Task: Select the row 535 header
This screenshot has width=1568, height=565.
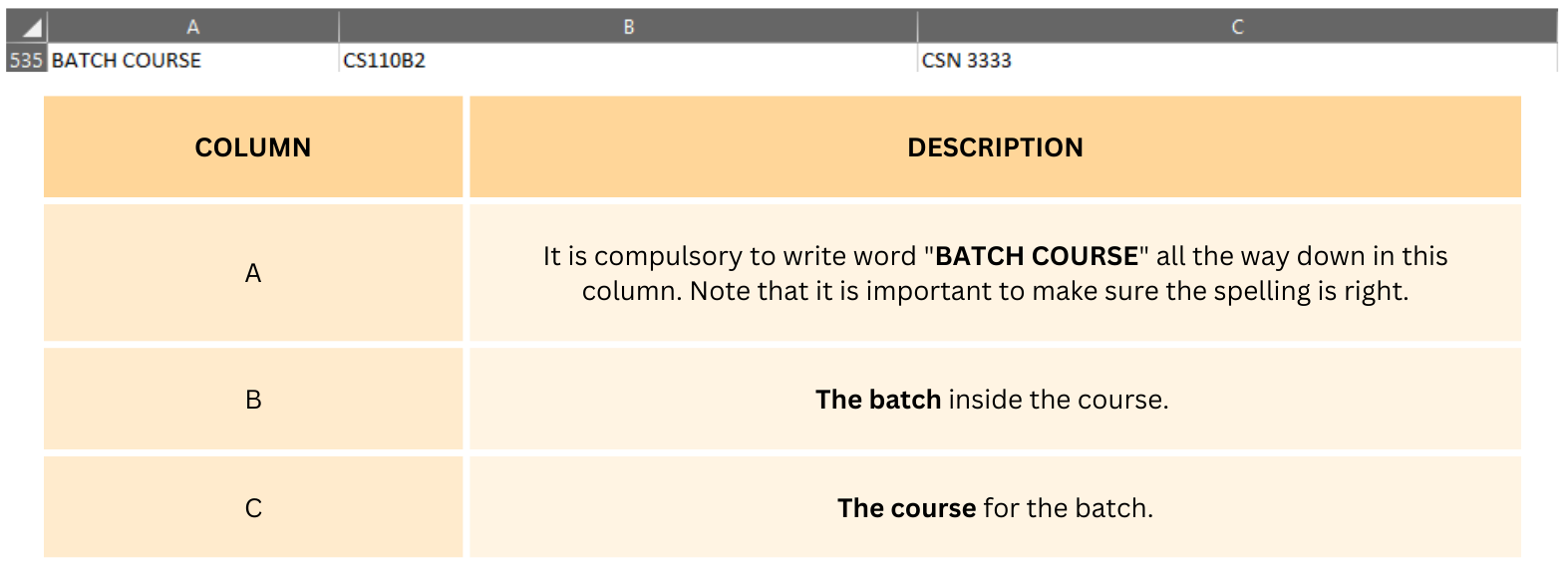Action: click(25, 60)
